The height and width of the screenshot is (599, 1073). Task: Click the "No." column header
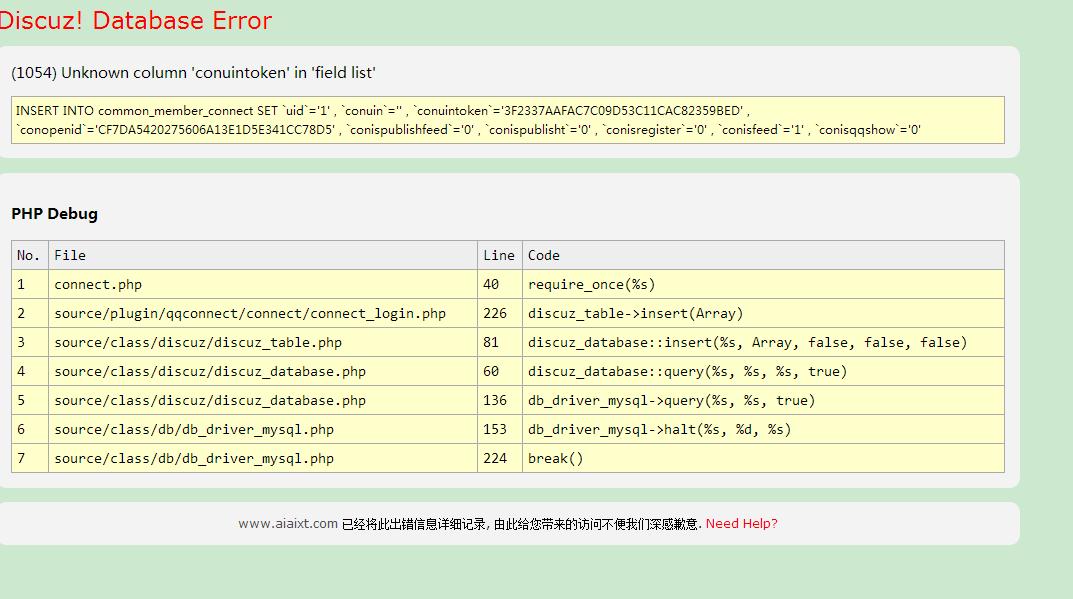click(29, 255)
